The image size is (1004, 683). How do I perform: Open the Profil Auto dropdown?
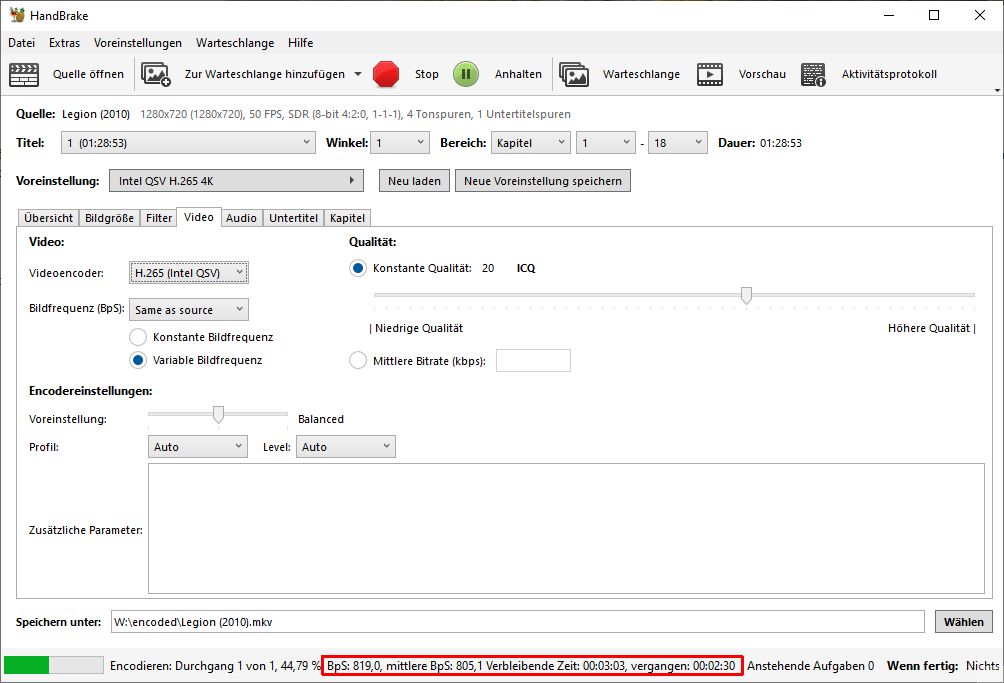[198, 447]
